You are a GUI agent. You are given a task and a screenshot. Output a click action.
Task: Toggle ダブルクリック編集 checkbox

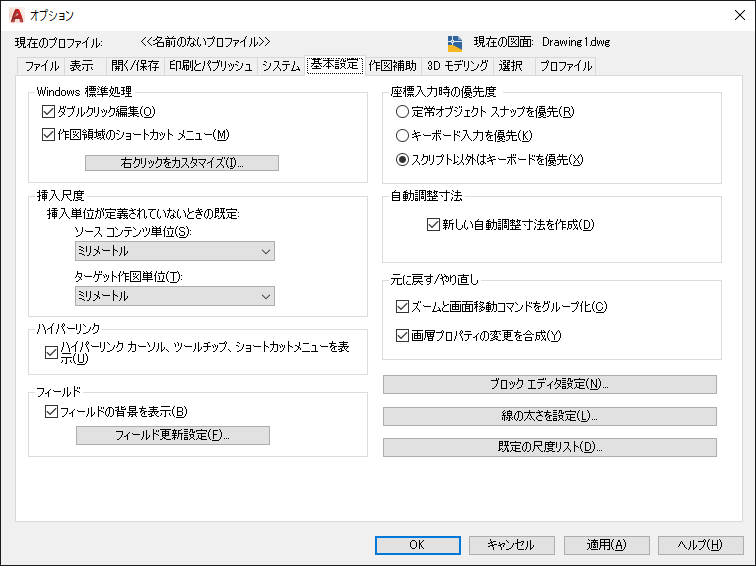tap(49, 112)
